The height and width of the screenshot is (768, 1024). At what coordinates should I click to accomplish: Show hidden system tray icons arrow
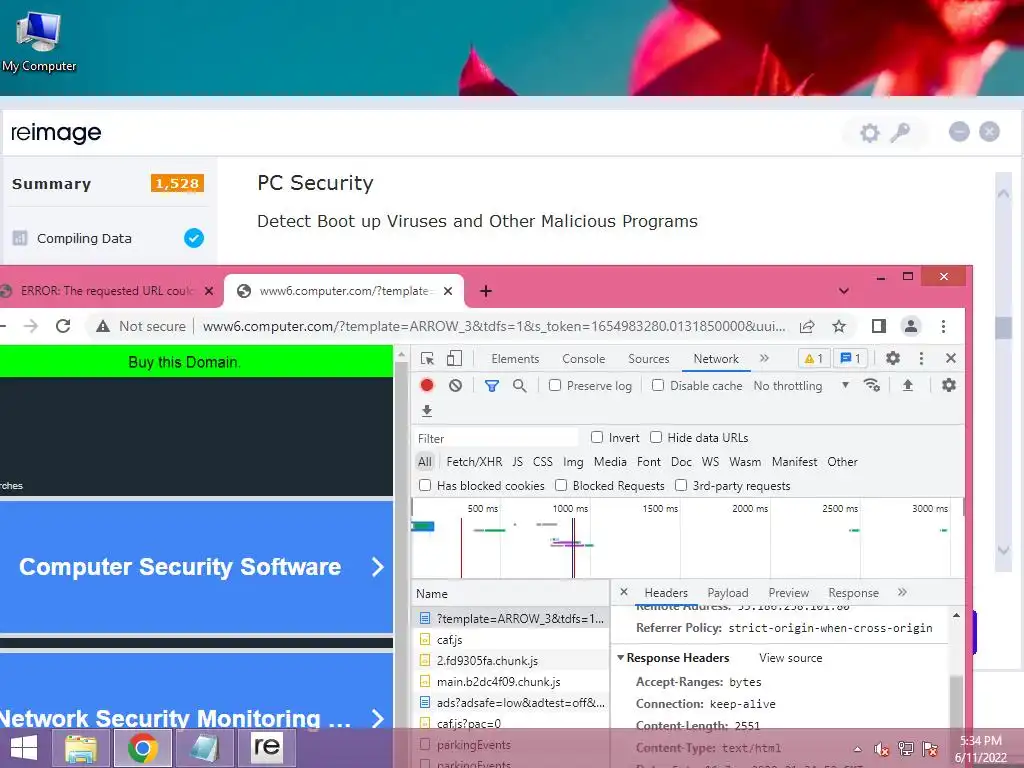click(x=857, y=749)
